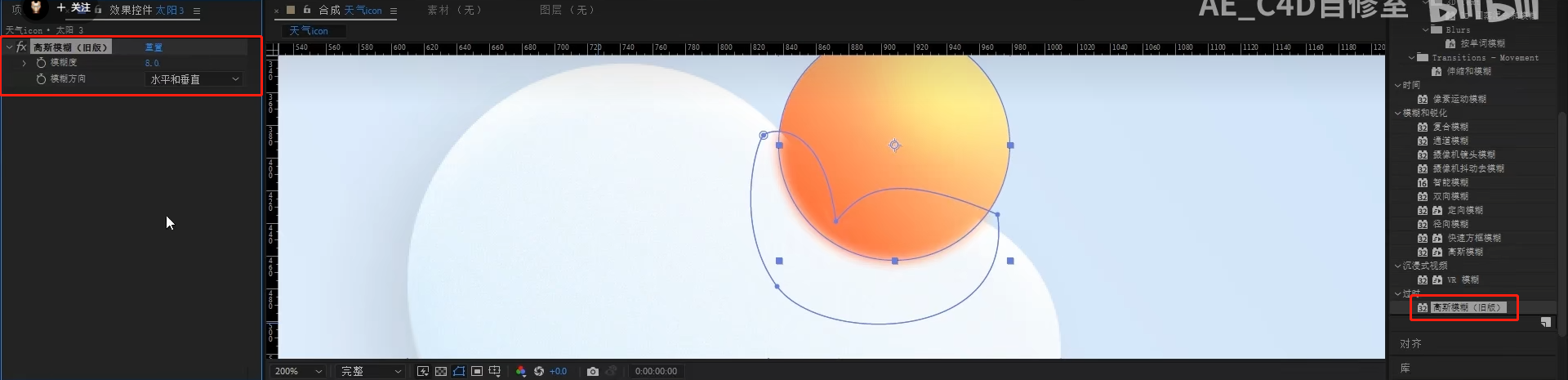The width and height of the screenshot is (1568, 380).
Task: Expand the 模糊度 property
Action: point(24,63)
